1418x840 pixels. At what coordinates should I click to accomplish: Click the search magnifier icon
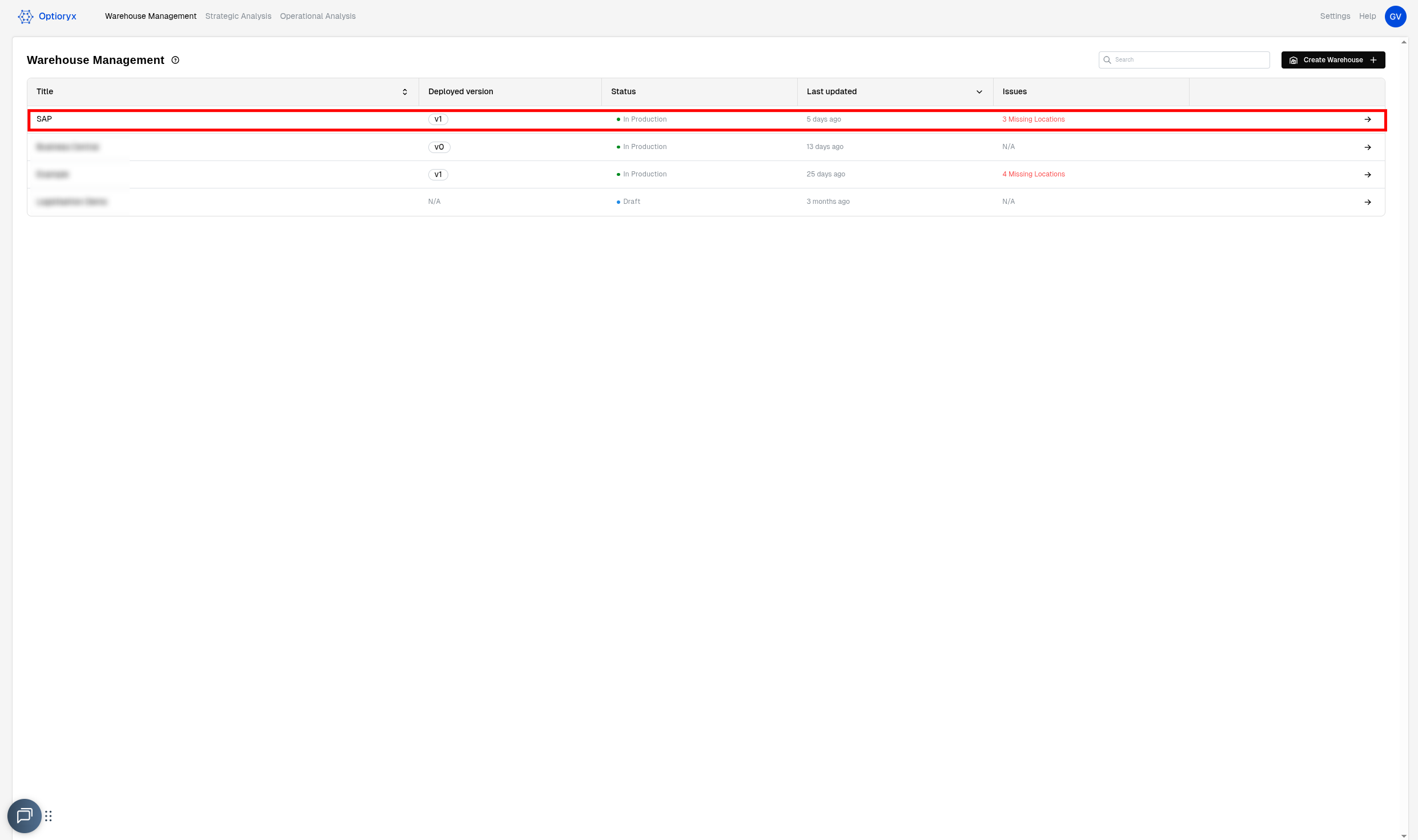point(1107,60)
